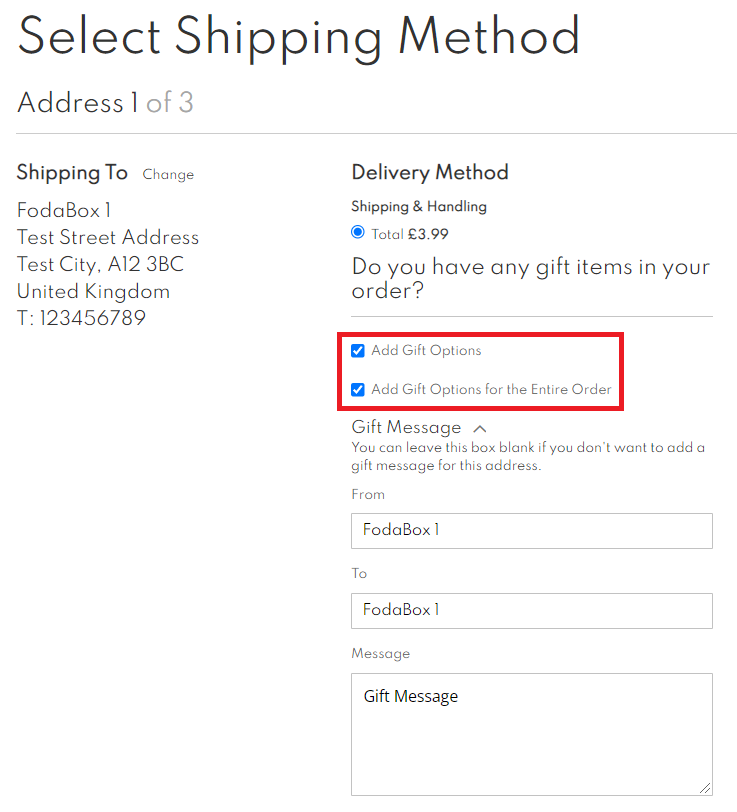Click the Change shipping address link

click(168, 174)
